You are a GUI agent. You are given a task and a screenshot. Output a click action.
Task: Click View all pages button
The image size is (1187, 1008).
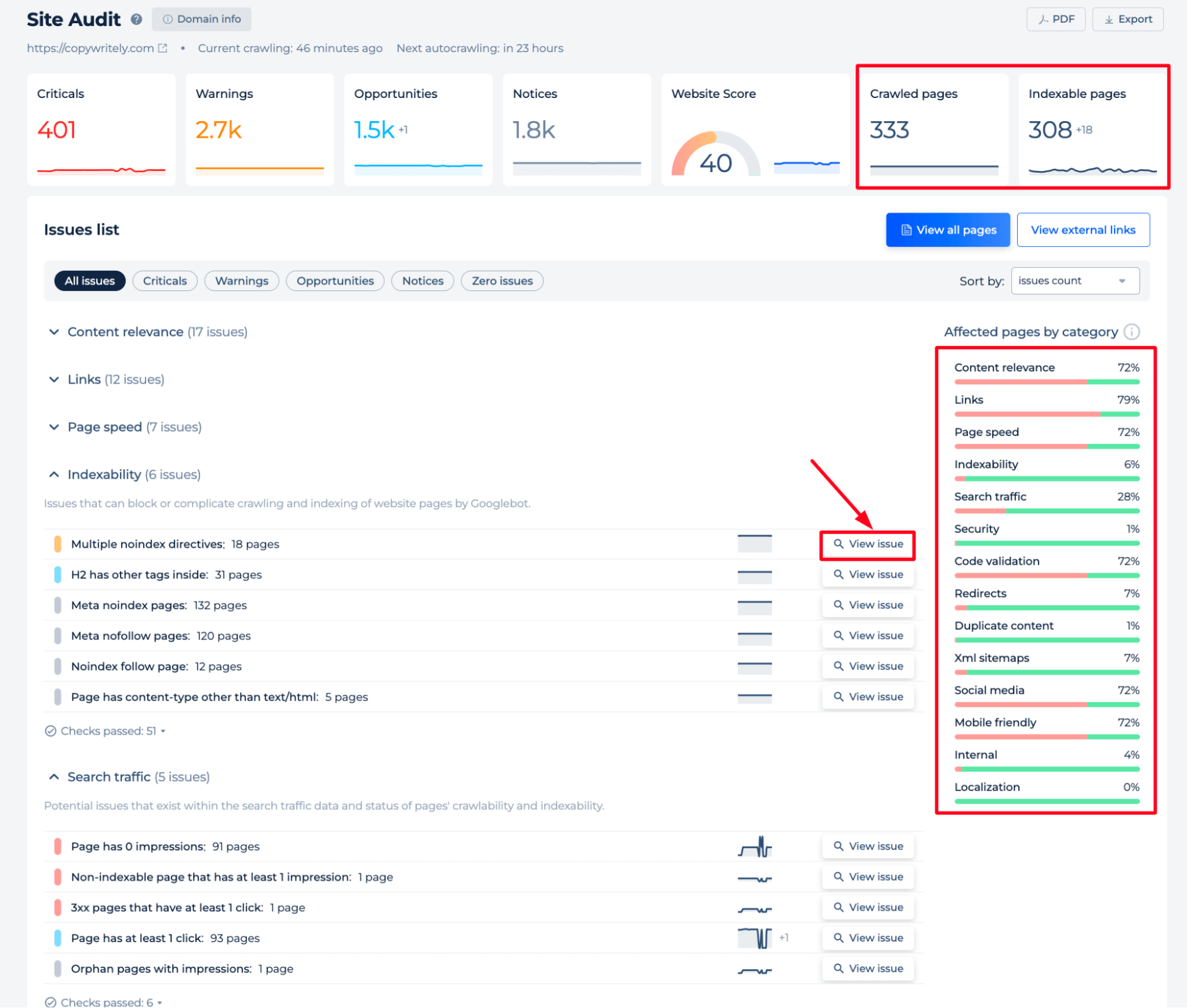click(x=948, y=230)
